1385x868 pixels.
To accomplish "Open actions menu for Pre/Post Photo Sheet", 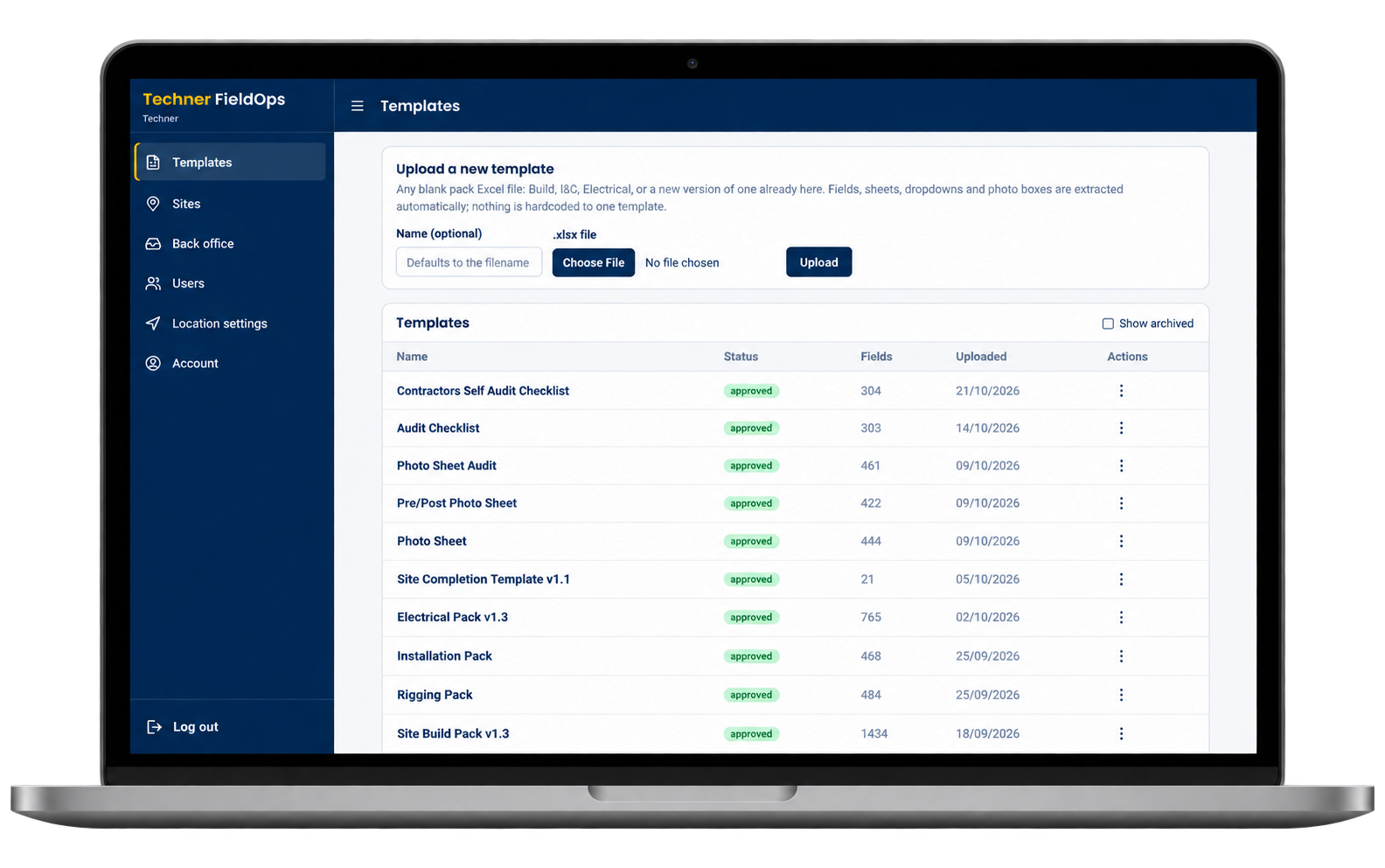I will tap(1121, 503).
